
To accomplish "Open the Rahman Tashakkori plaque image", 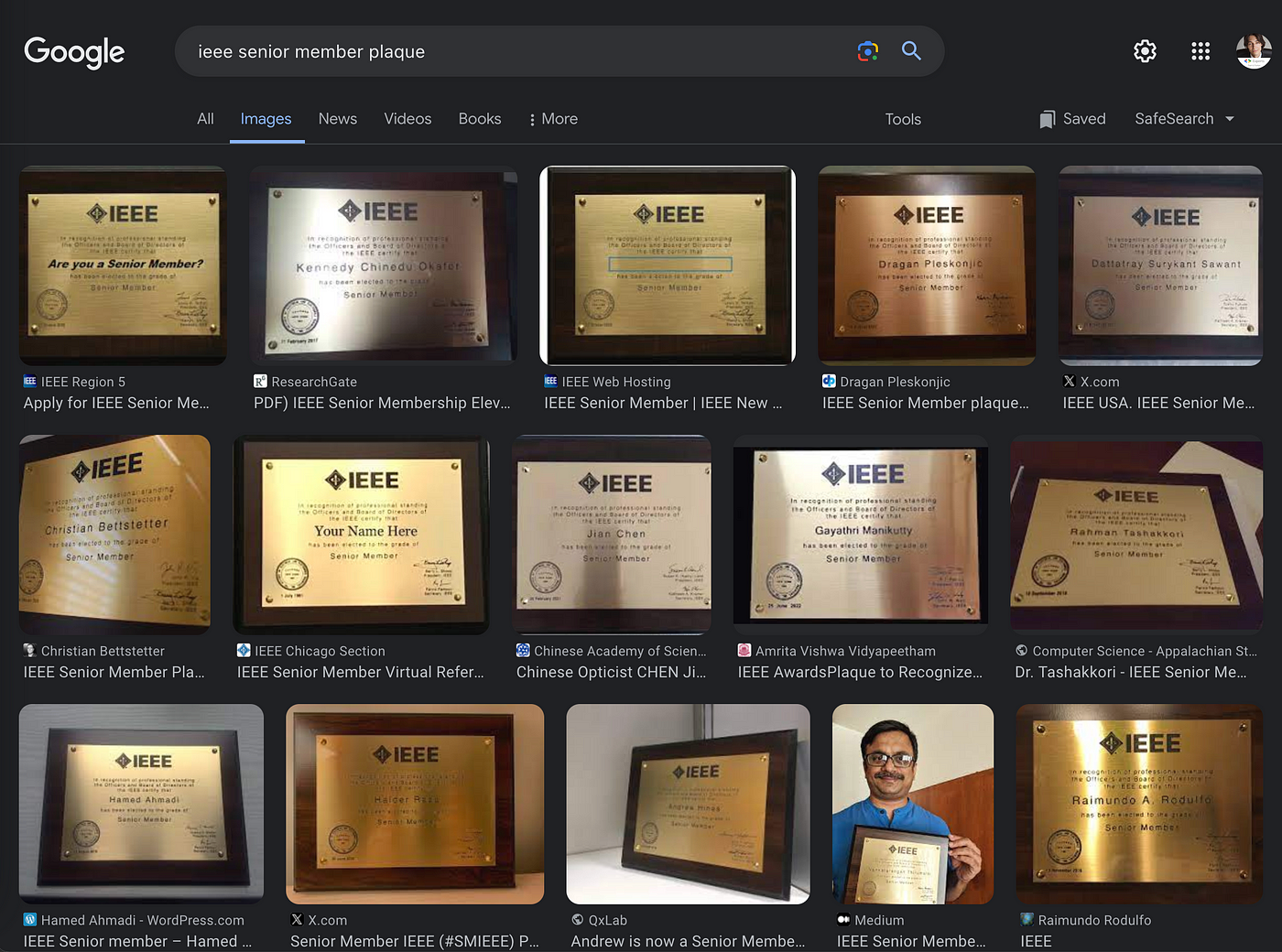I will click(1137, 535).
